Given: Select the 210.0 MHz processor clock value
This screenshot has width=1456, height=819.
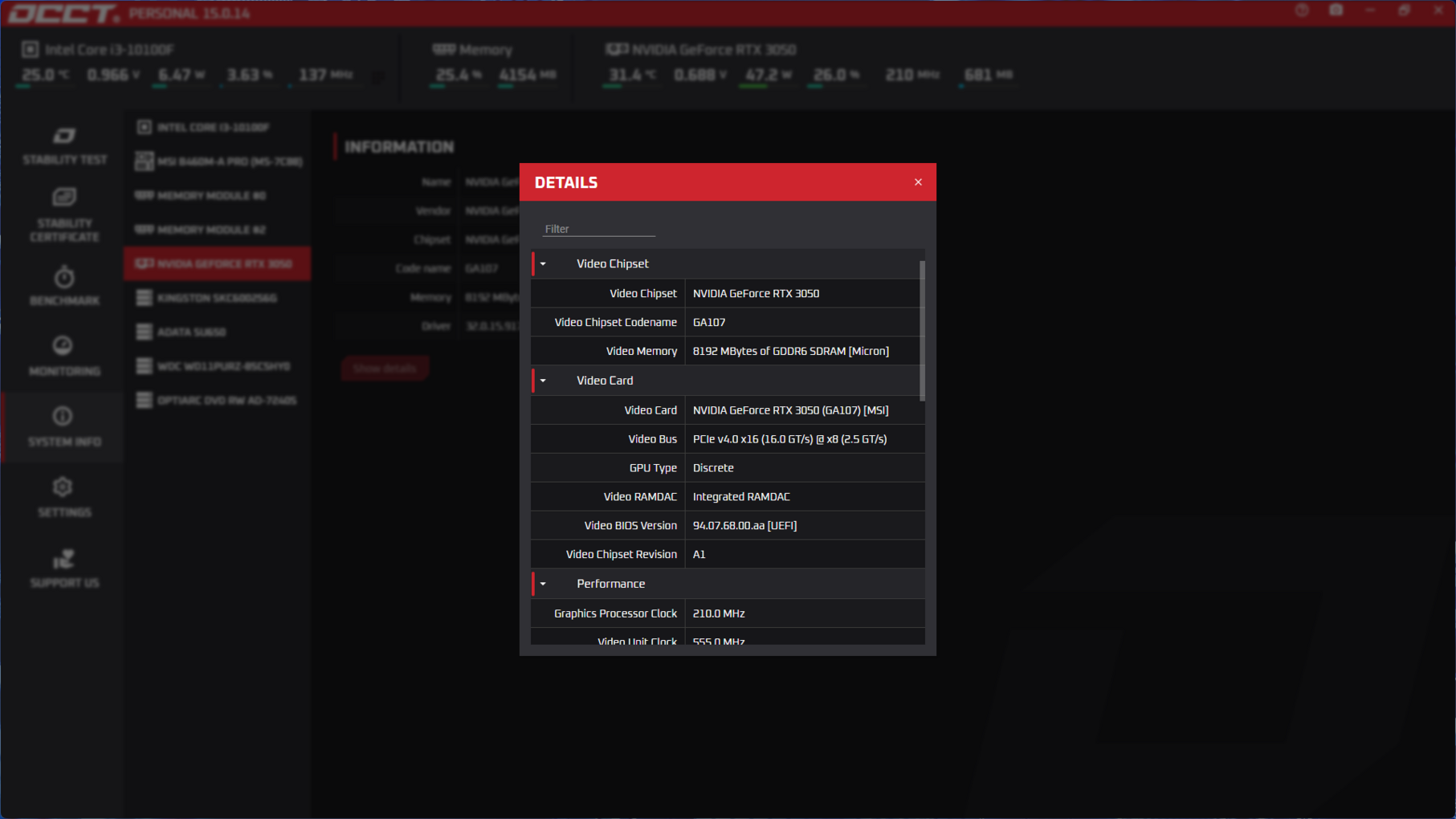Looking at the screenshot, I should coord(719,613).
